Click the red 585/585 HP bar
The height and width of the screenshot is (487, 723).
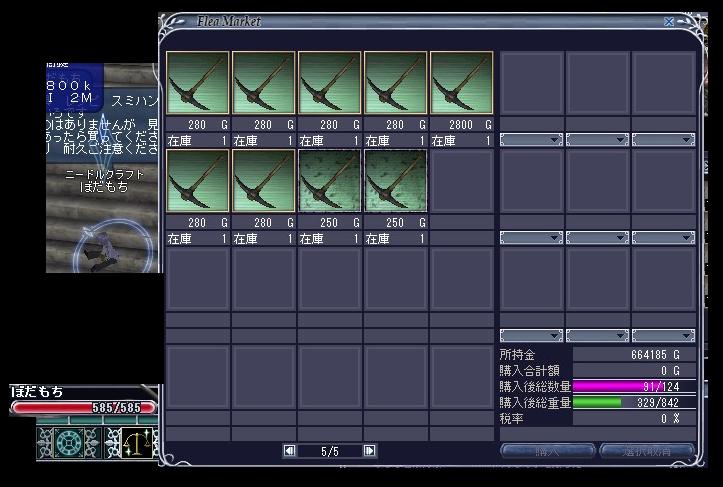coord(83,407)
